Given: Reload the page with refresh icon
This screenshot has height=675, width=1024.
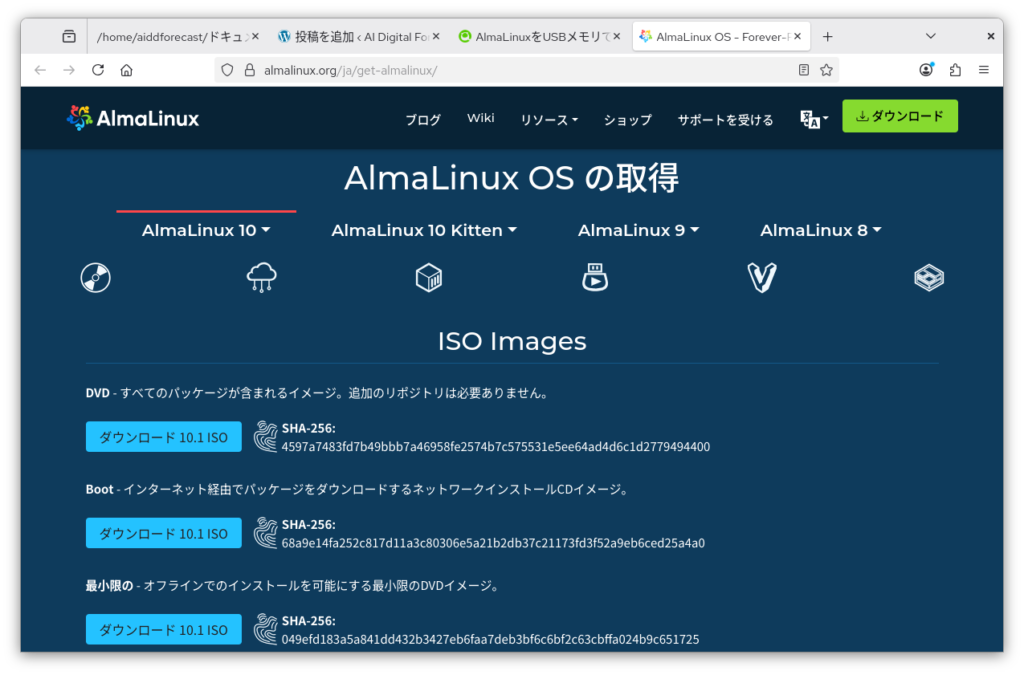Looking at the screenshot, I should pyautogui.click(x=98, y=70).
